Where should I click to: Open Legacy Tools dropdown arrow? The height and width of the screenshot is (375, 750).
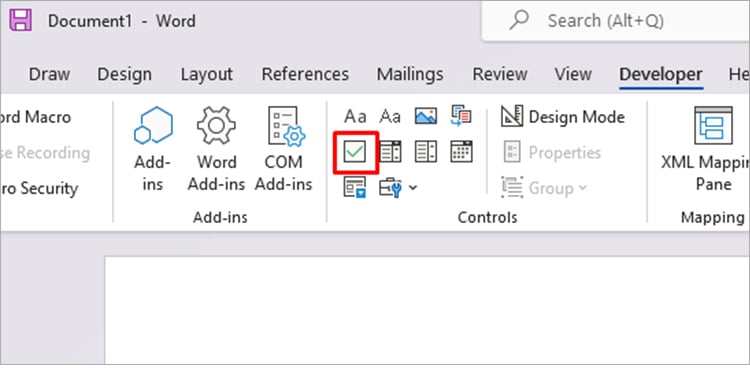click(x=413, y=188)
